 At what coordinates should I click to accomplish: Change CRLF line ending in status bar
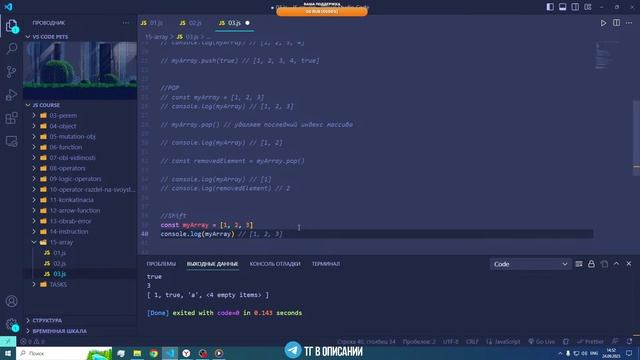click(x=472, y=342)
